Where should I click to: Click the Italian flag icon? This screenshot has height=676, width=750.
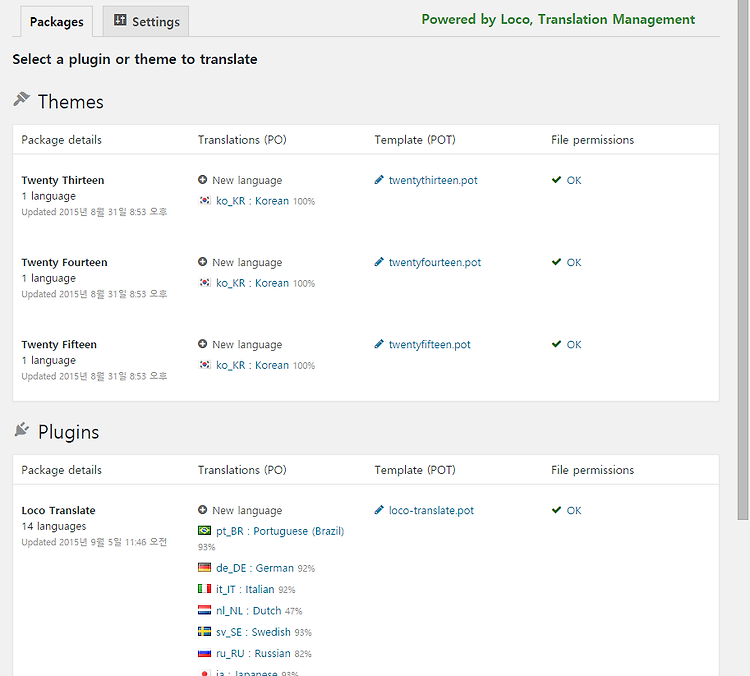[x=205, y=588]
